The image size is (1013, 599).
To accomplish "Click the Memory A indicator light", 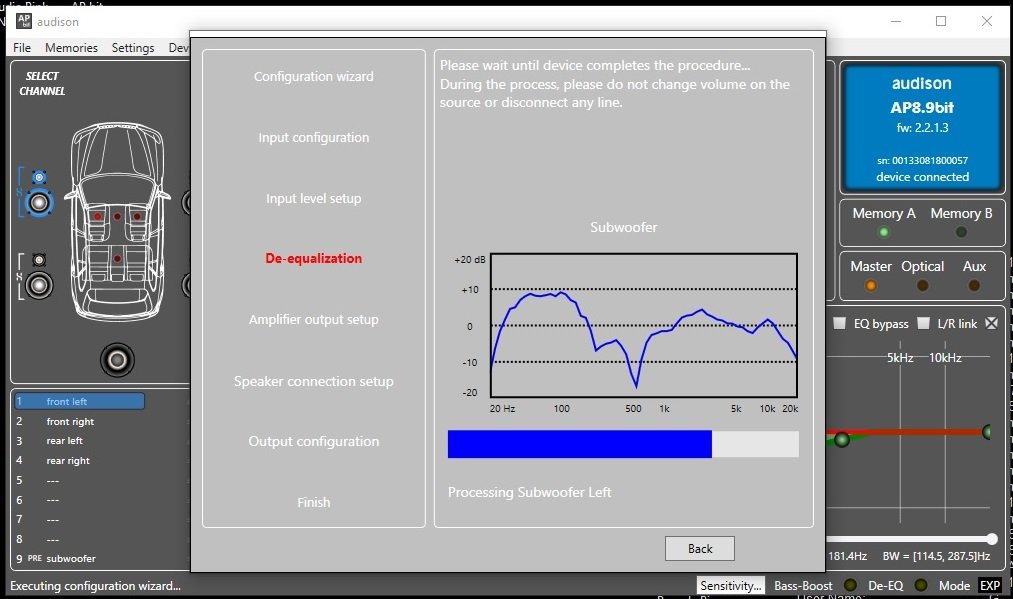I will click(883, 232).
